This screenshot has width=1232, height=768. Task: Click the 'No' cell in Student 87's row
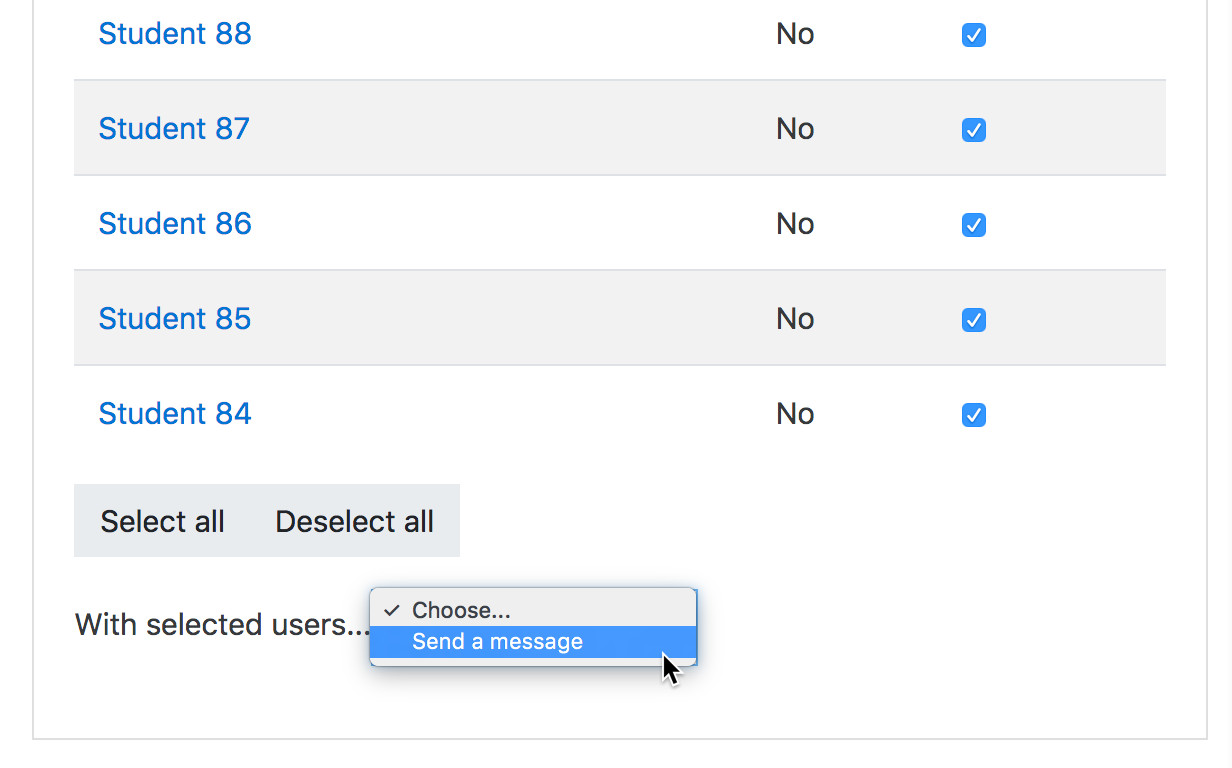click(x=795, y=129)
